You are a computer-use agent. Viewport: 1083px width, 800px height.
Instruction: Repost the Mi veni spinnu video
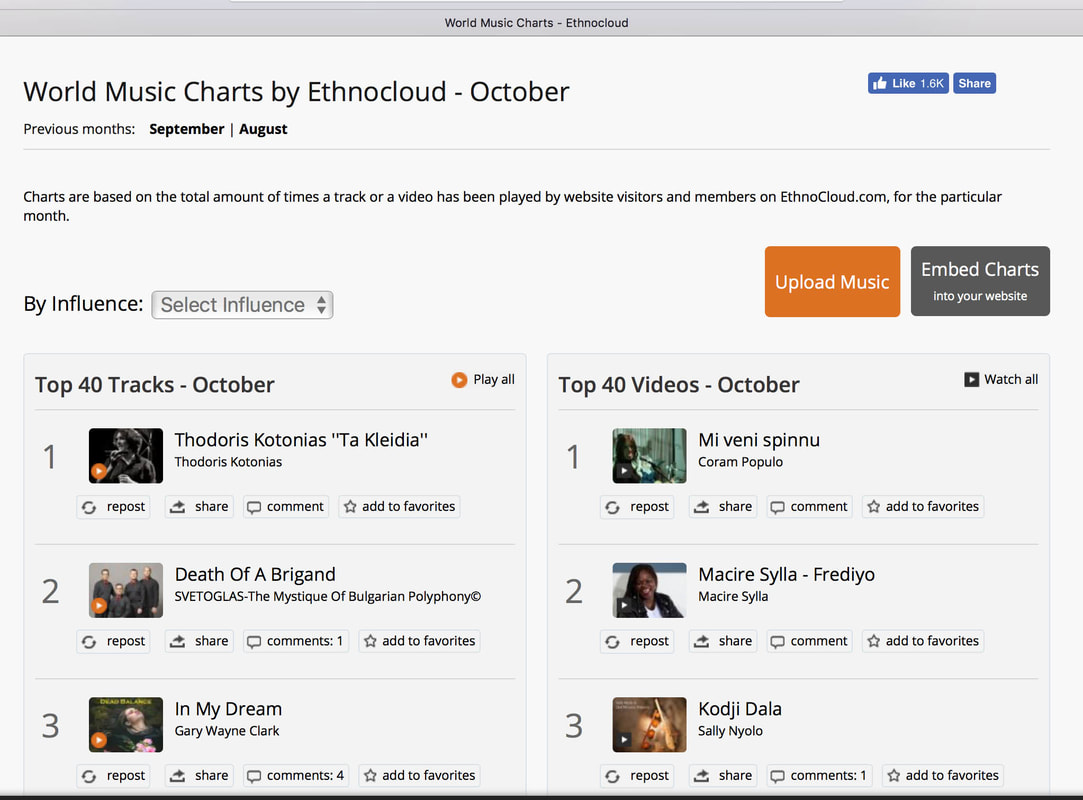[637, 506]
